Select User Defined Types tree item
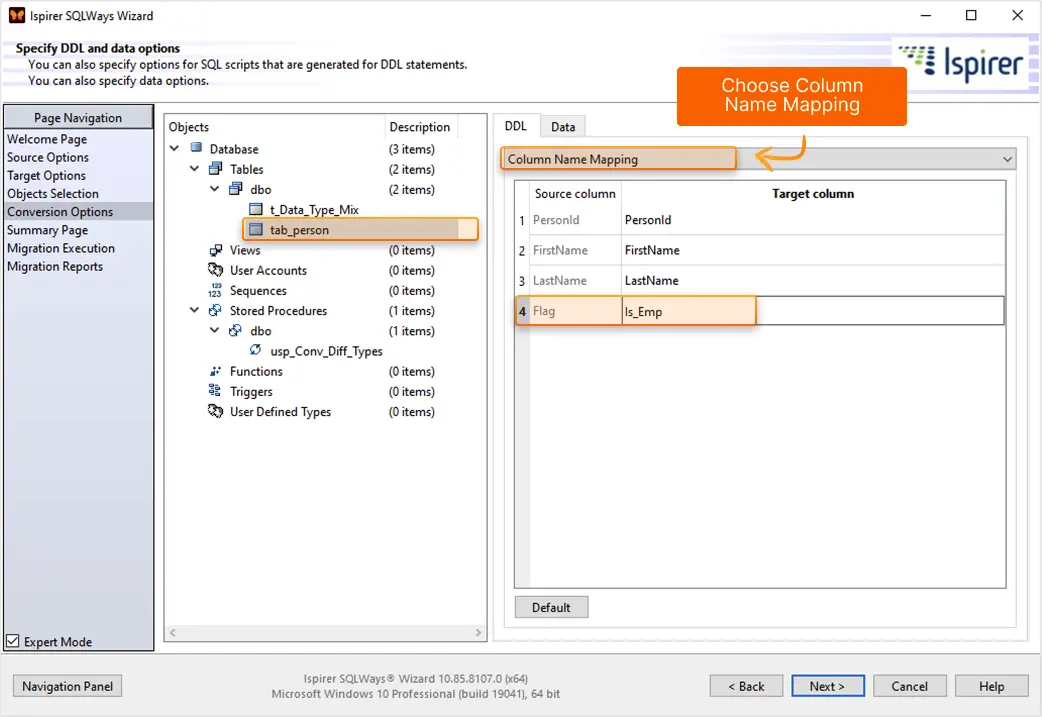 (x=280, y=411)
